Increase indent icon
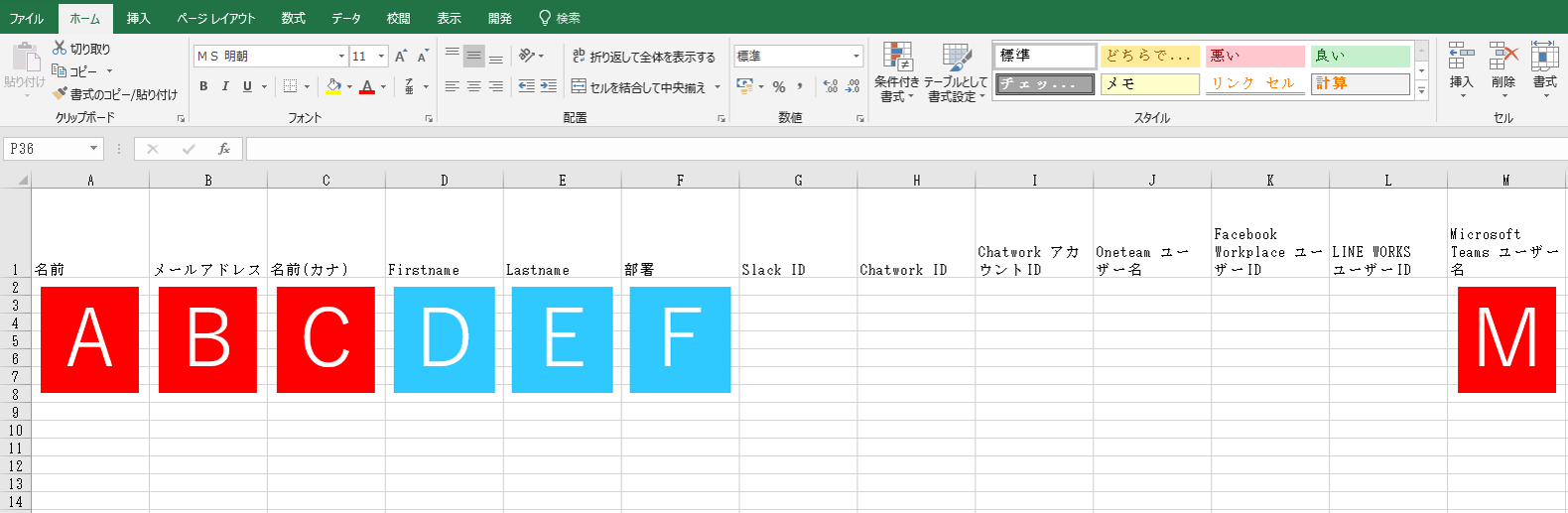 [x=548, y=86]
